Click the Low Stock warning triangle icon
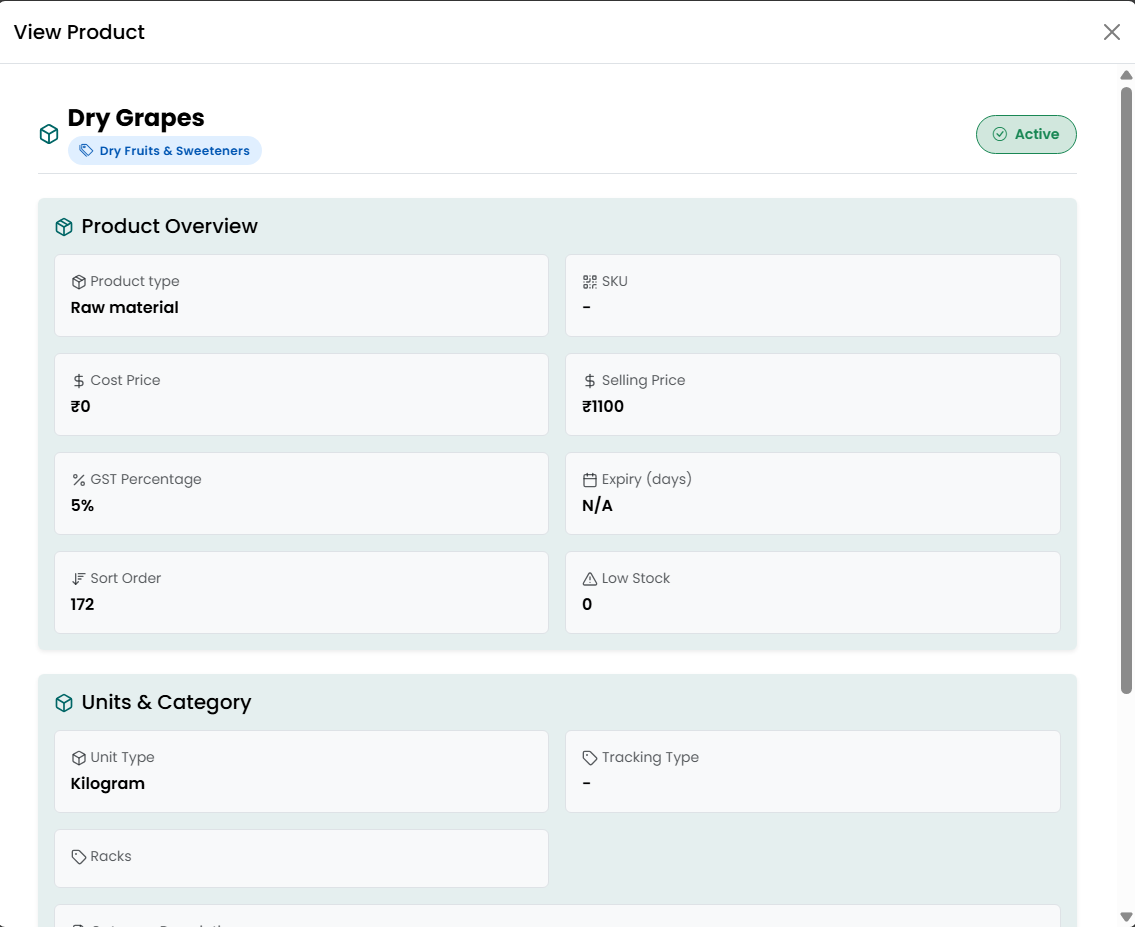 (x=590, y=579)
